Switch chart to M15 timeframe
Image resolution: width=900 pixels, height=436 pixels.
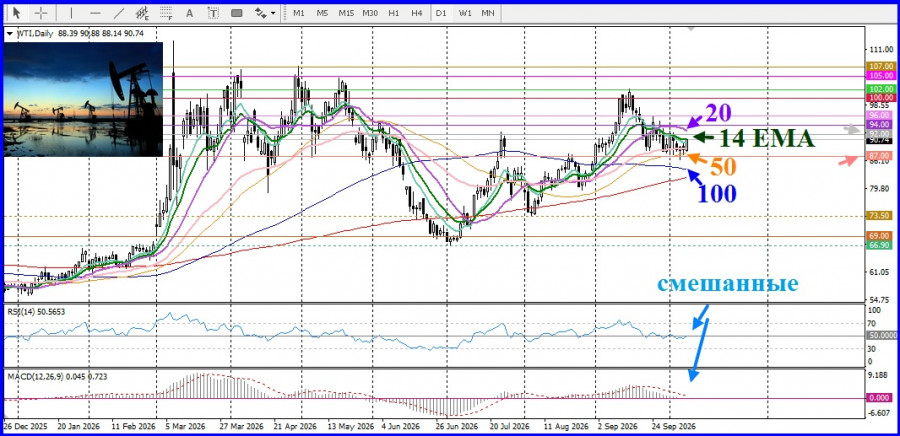346,13
